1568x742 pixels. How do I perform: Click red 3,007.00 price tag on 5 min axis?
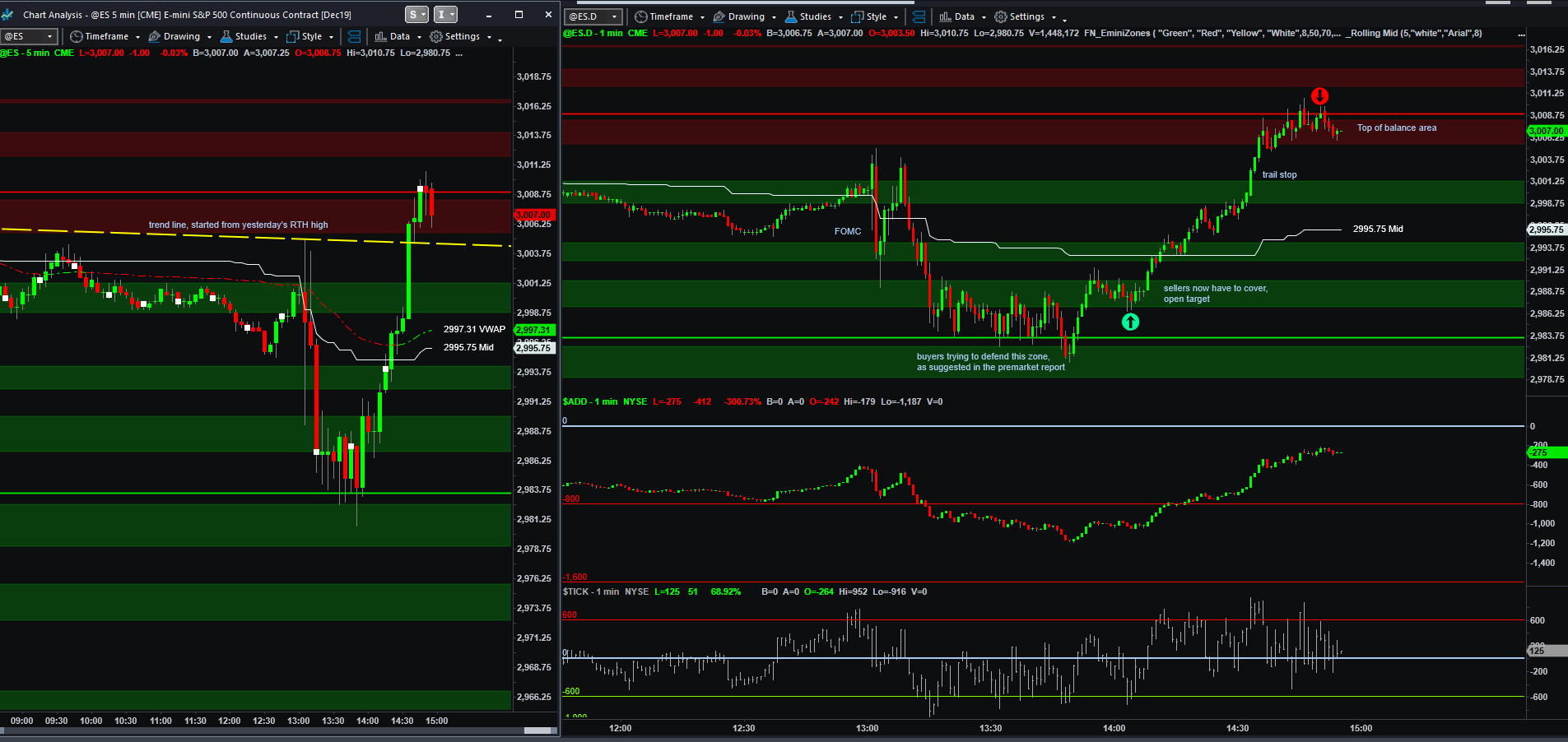pos(535,215)
